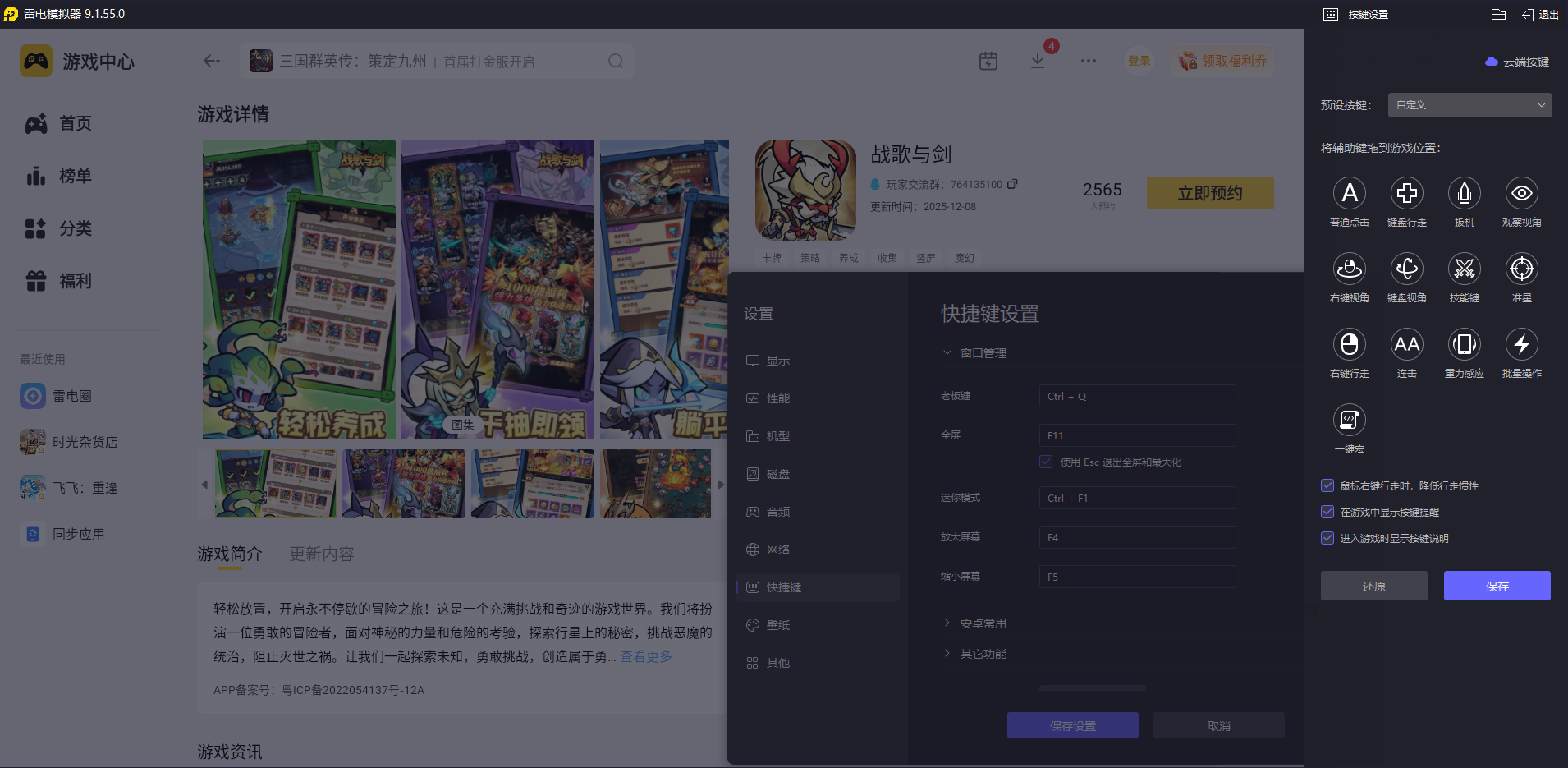Click the 领取福利券 button
Viewport: 1568px width, 768px height.
(x=1222, y=61)
